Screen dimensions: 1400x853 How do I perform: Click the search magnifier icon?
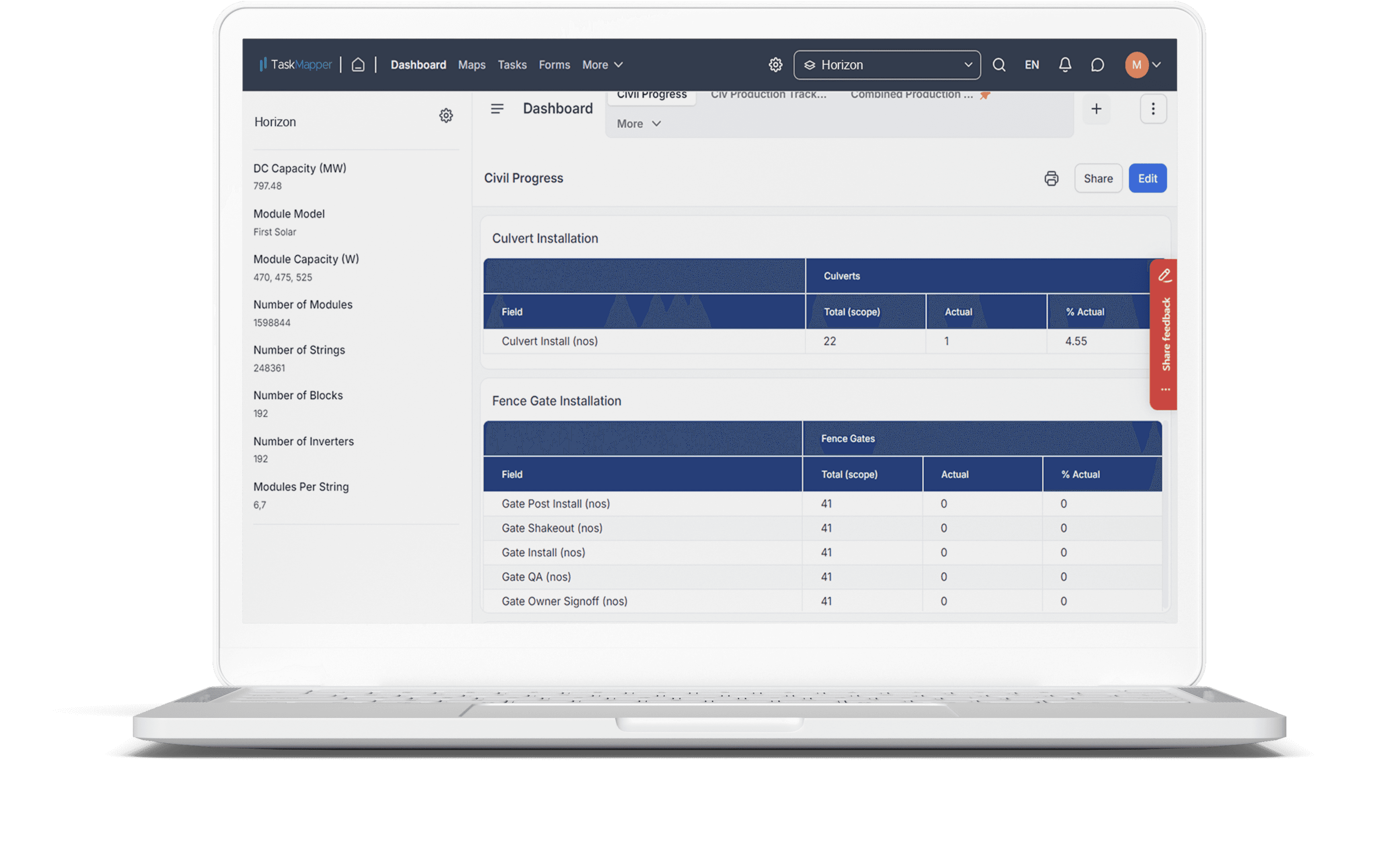pos(999,65)
